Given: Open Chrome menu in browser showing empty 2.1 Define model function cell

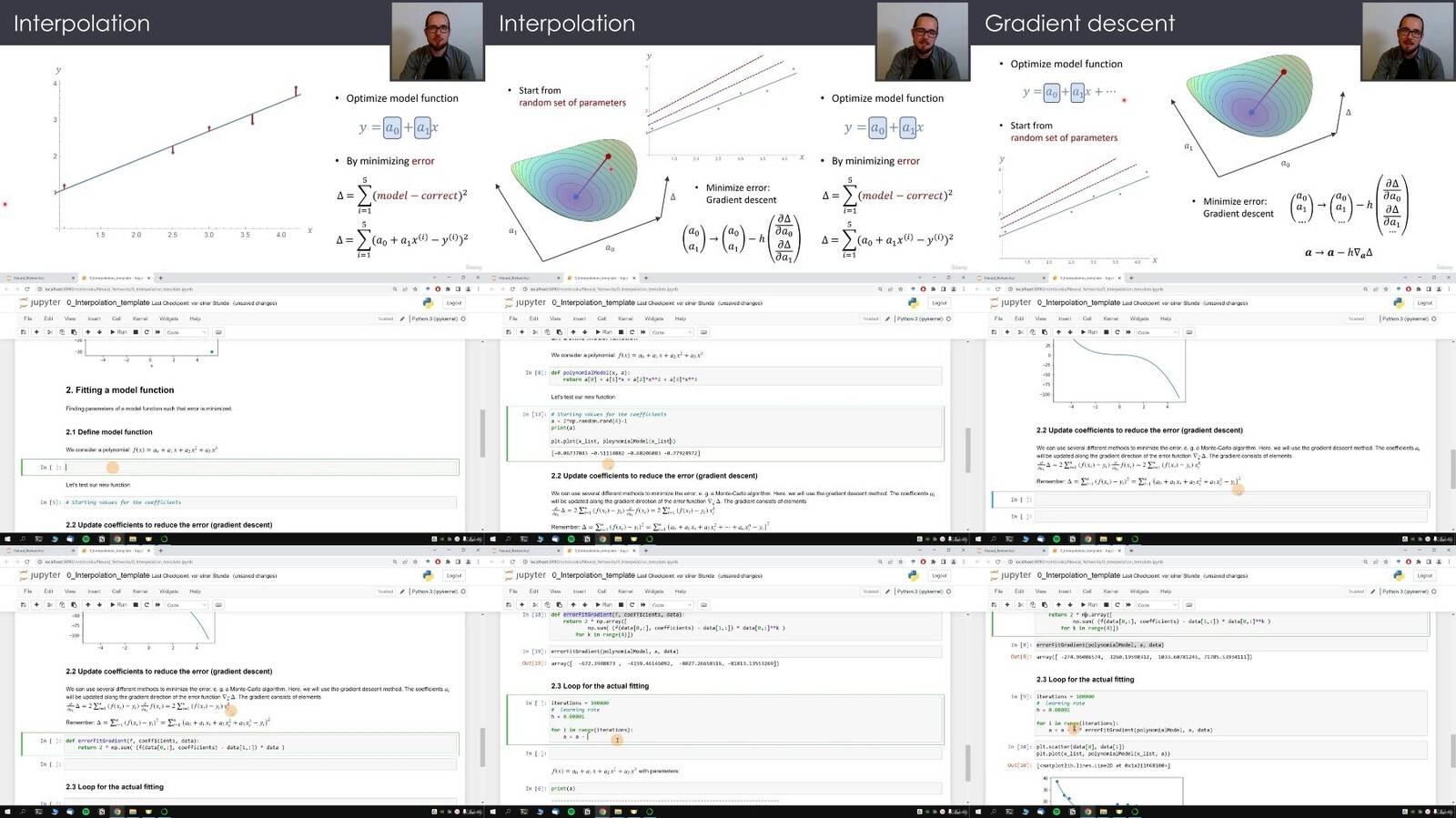Looking at the screenshot, I should (479, 288).
